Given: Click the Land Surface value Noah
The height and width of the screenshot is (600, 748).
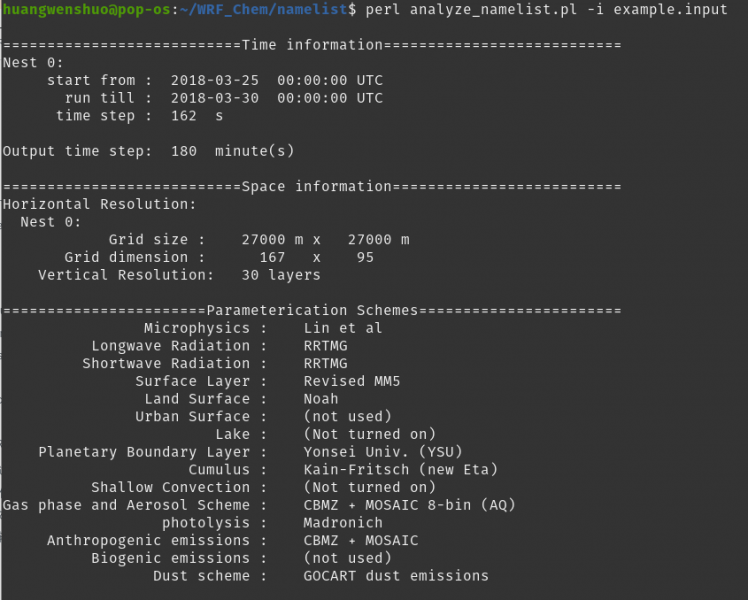Looking at the screenshot, I should pyautogui.click(x=321, y=399).
